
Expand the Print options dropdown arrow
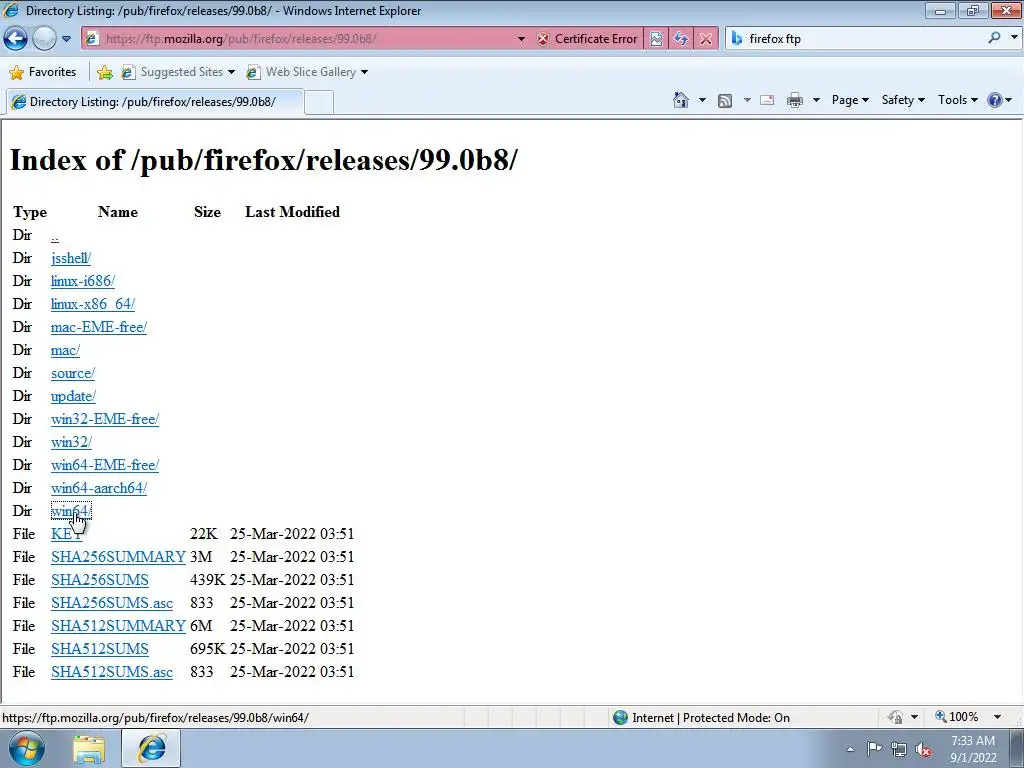816,100
